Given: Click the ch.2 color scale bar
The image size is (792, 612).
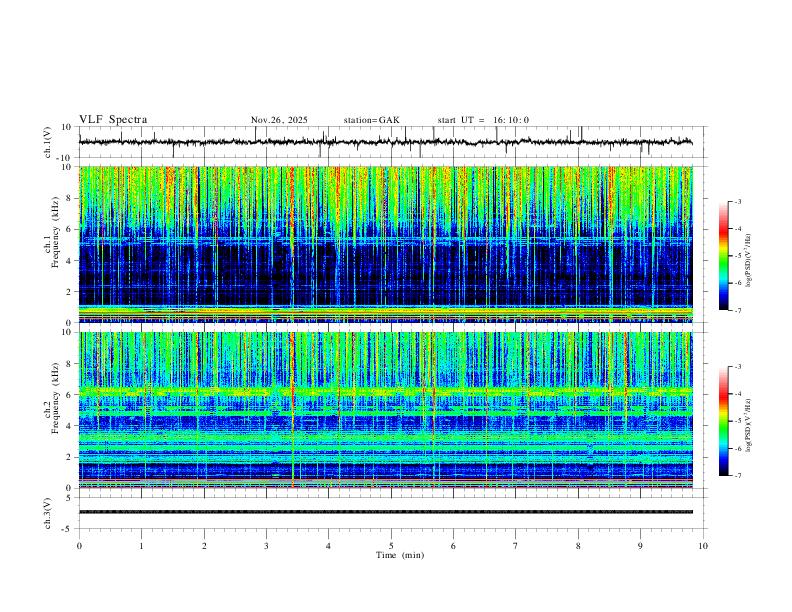Looking at the screenshot, I should coord(723,421).
